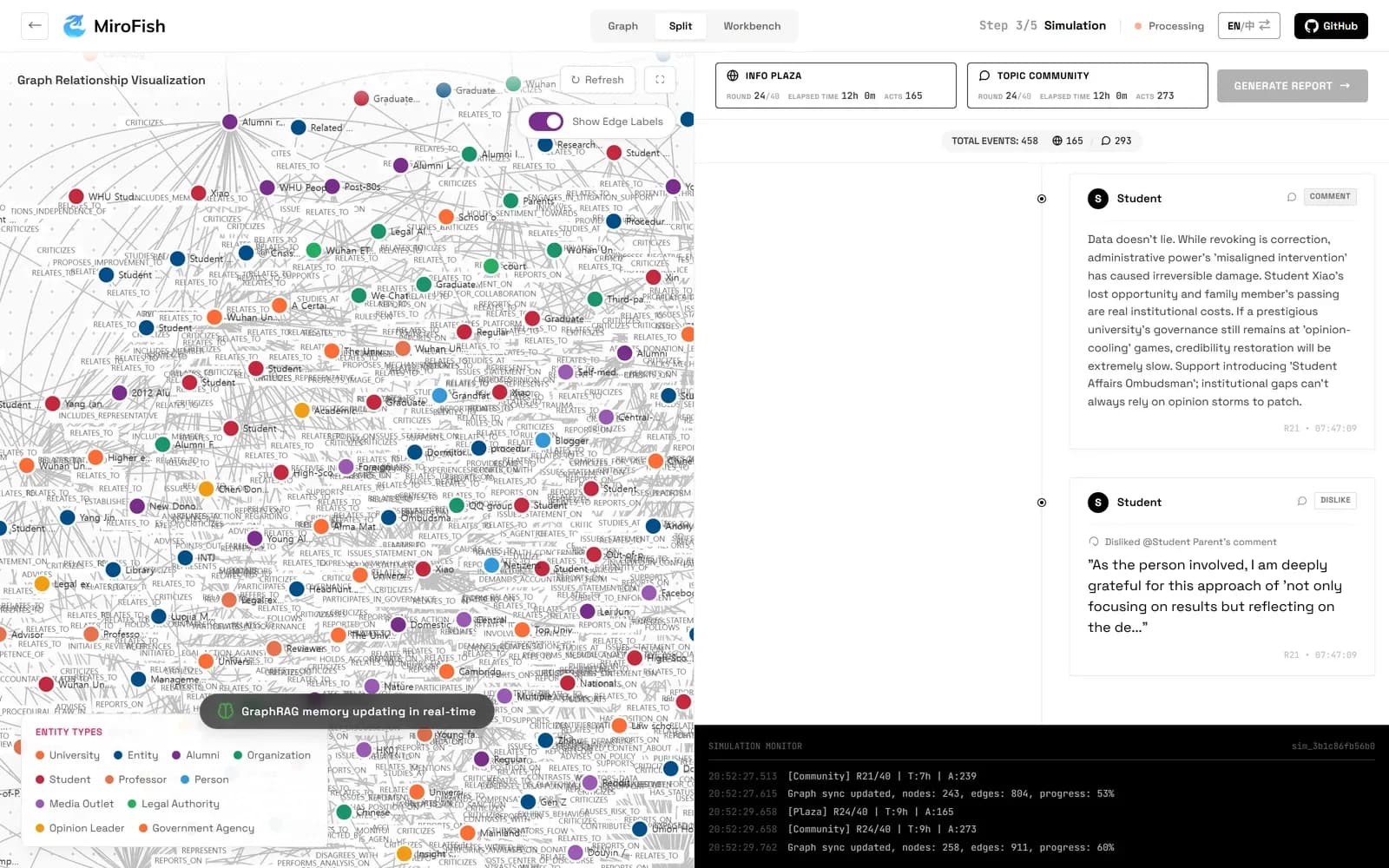1389x868 pixels.
Task: Click the Student legend entry
Action: pos(63,779)
